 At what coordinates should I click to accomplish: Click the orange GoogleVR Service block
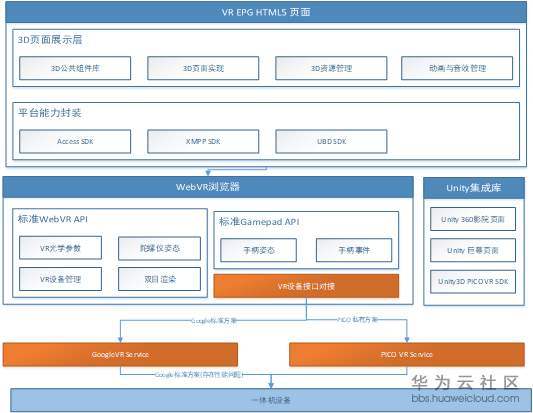coord(120,355)
